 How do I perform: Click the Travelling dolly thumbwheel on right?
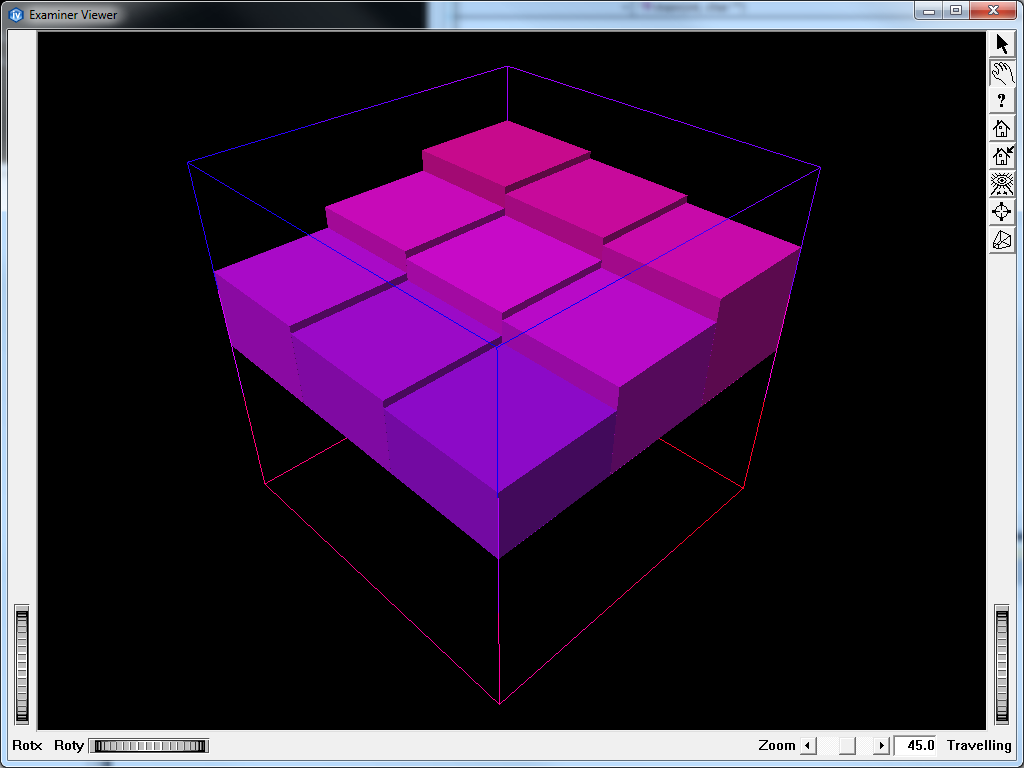pos(1003,664)
